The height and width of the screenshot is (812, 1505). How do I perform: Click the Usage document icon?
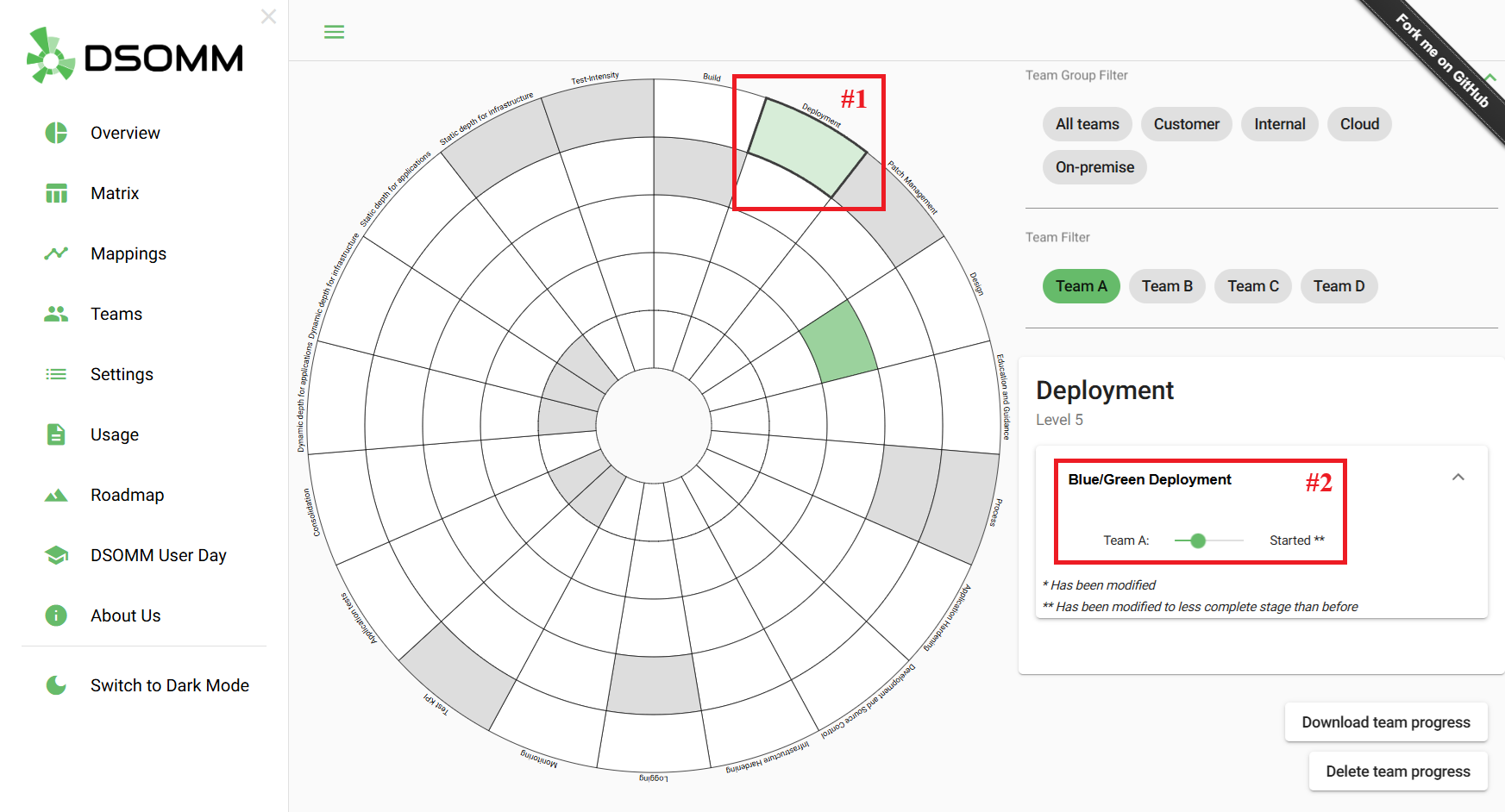(56, 434)
